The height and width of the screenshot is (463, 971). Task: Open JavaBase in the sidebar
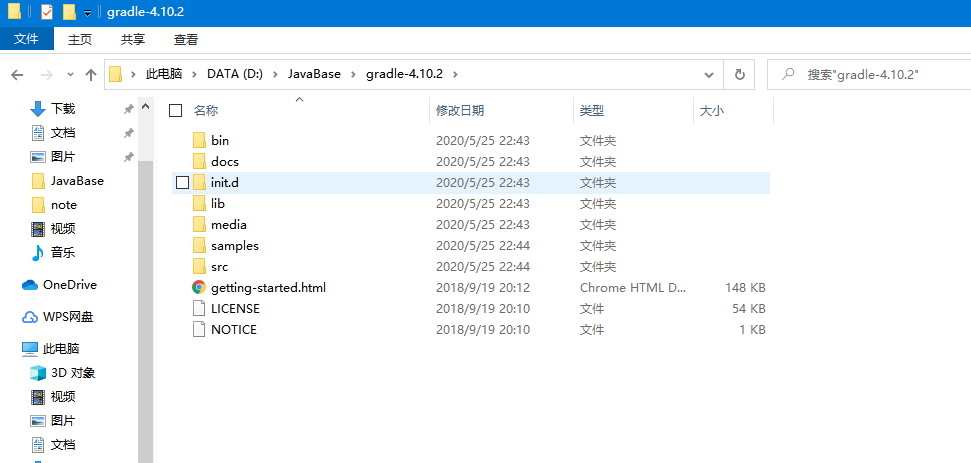[77, 181]
